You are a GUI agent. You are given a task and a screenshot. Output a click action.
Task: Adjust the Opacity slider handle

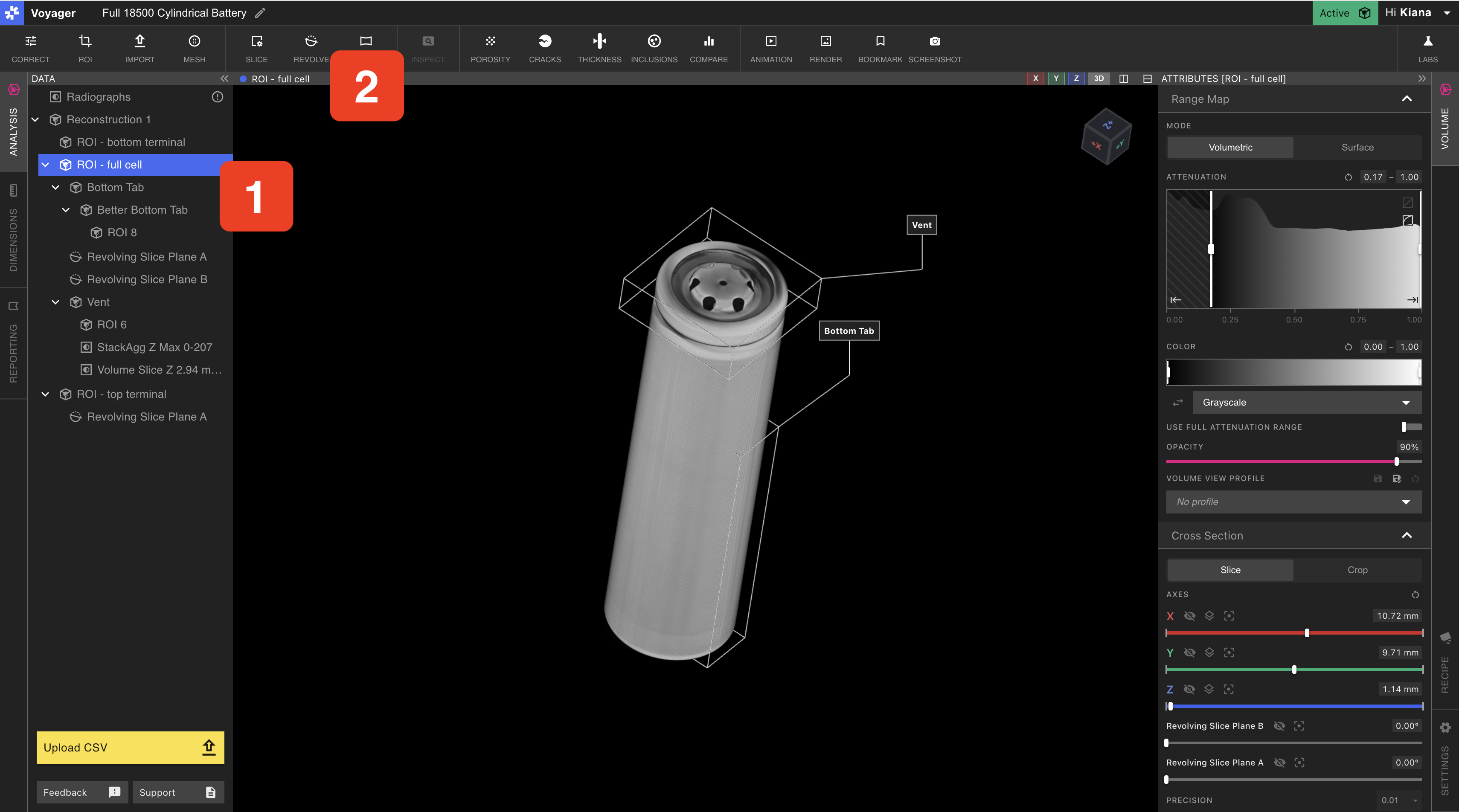point(1396,461)
